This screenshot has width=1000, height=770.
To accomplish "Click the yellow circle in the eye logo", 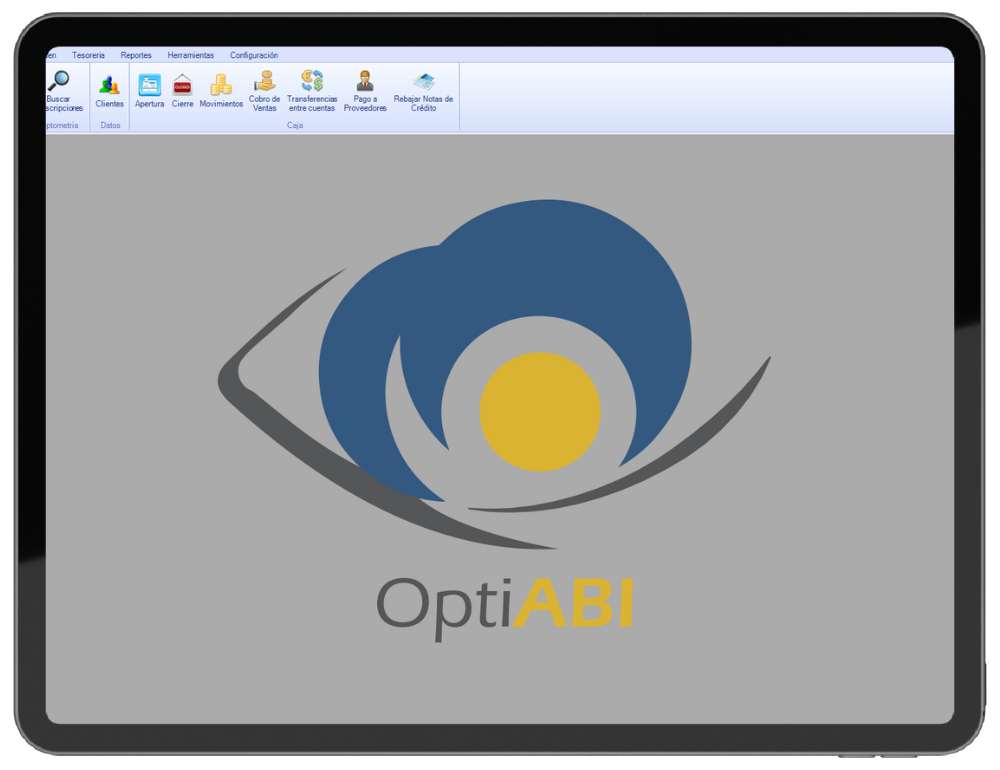I will pyautogui.click(x=540, y=412).
